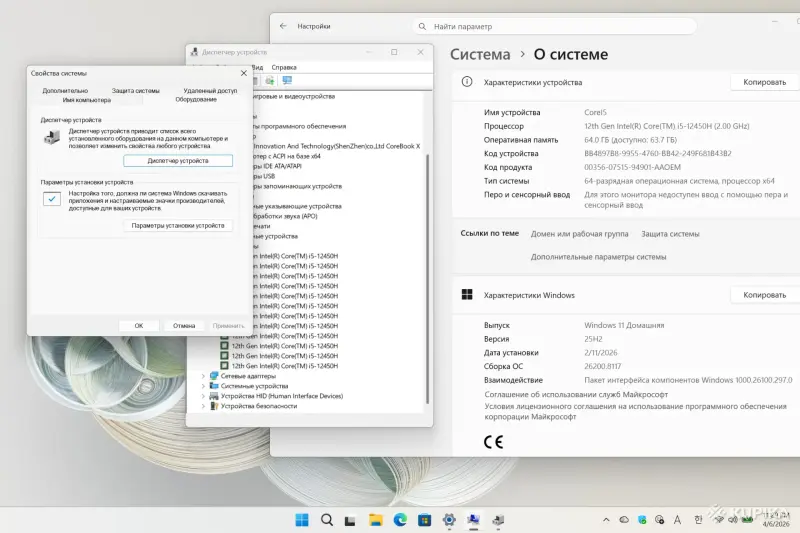The height and width of the screenshot is (533, 800).
Task: Open the Условия лицензионного соглашения link
Action: coord(635,411)
